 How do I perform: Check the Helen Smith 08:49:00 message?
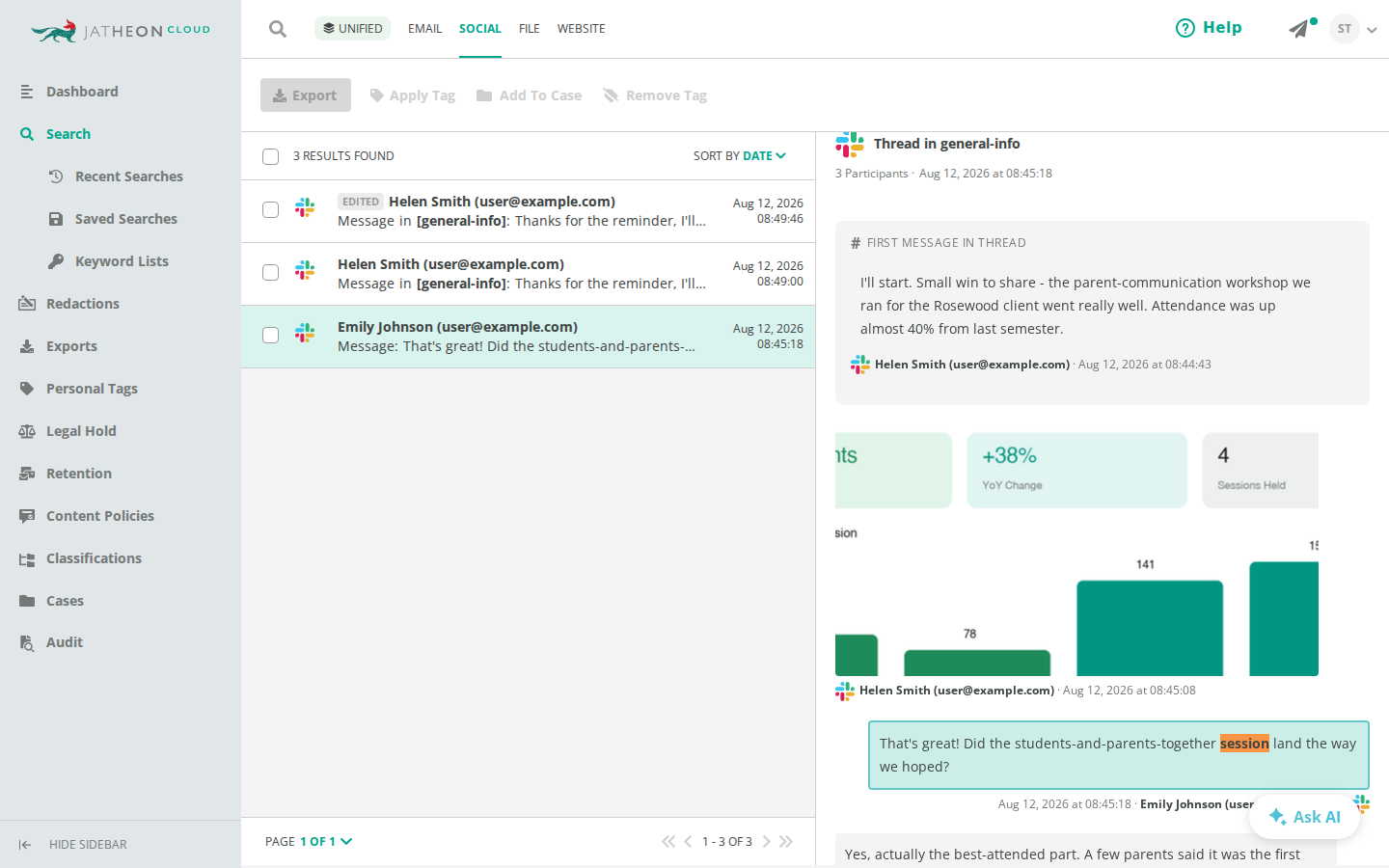tap(271, 272)
